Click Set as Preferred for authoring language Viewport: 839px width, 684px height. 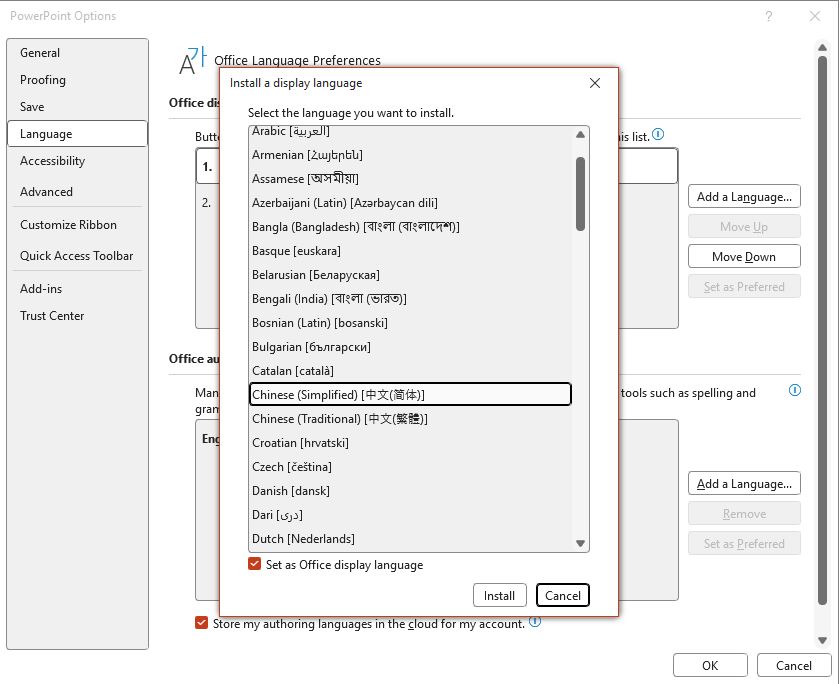pyautogui.click(x=744, y=543)
